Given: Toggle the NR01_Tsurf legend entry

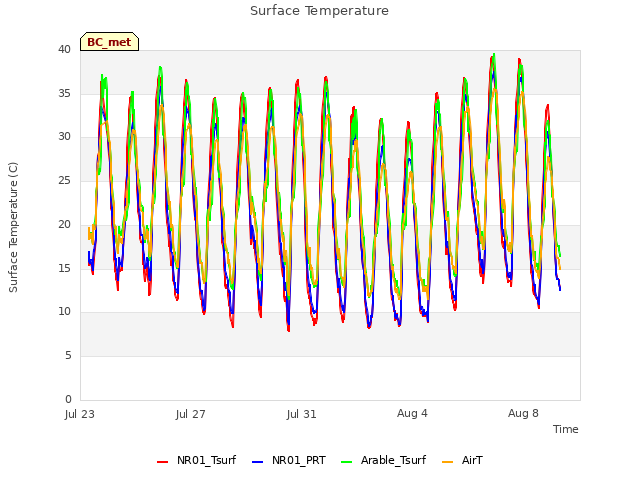Looking at the screenshot, I should point(196,460).
